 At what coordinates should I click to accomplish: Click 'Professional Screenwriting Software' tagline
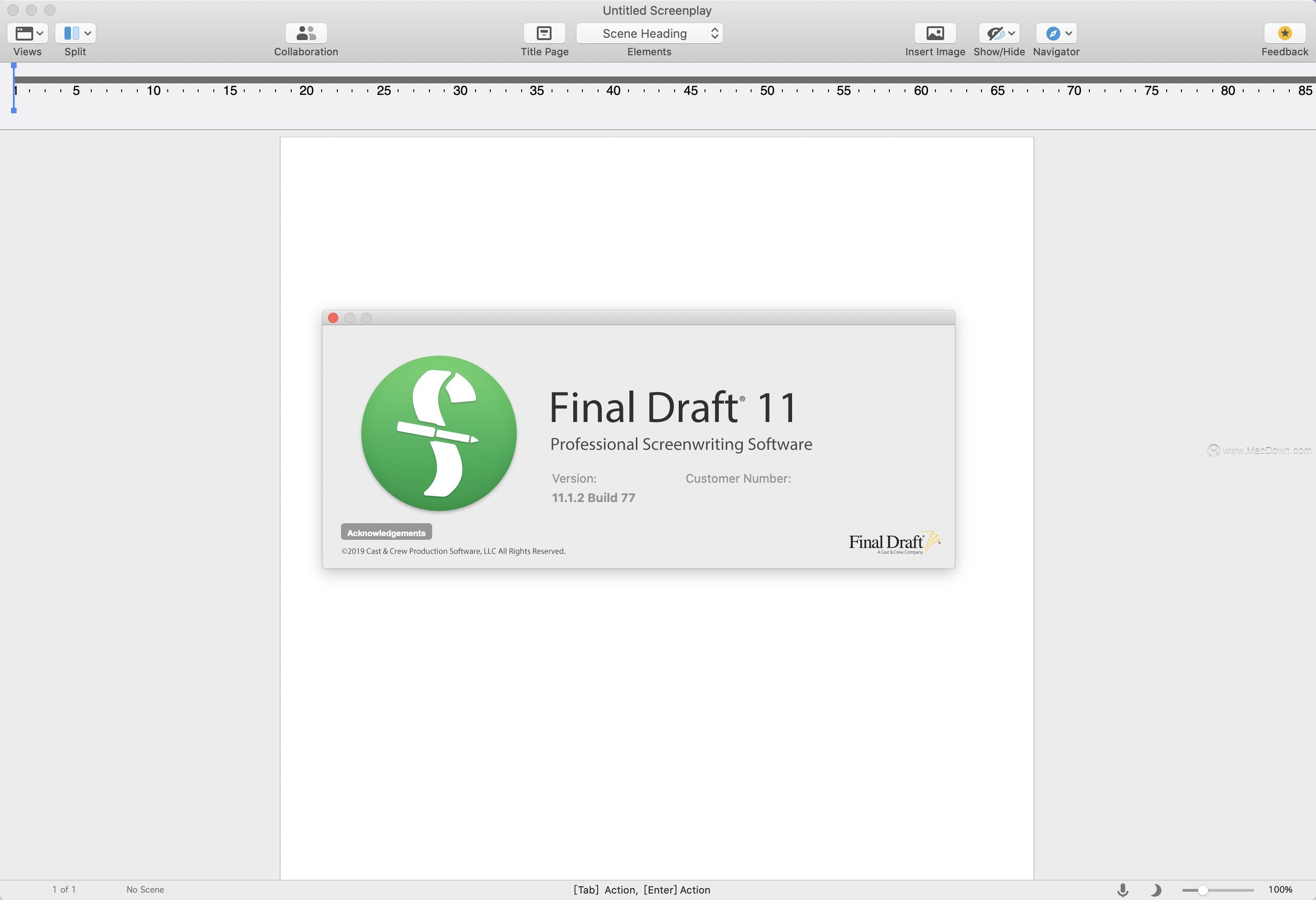point(681,444)
